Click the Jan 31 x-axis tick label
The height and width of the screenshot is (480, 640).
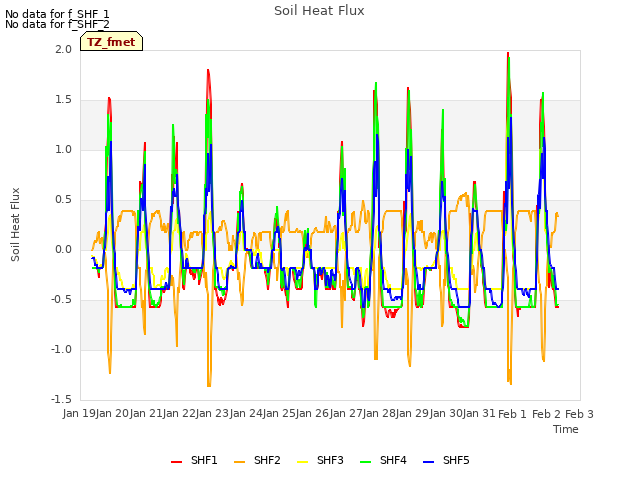tap(480, 414)
